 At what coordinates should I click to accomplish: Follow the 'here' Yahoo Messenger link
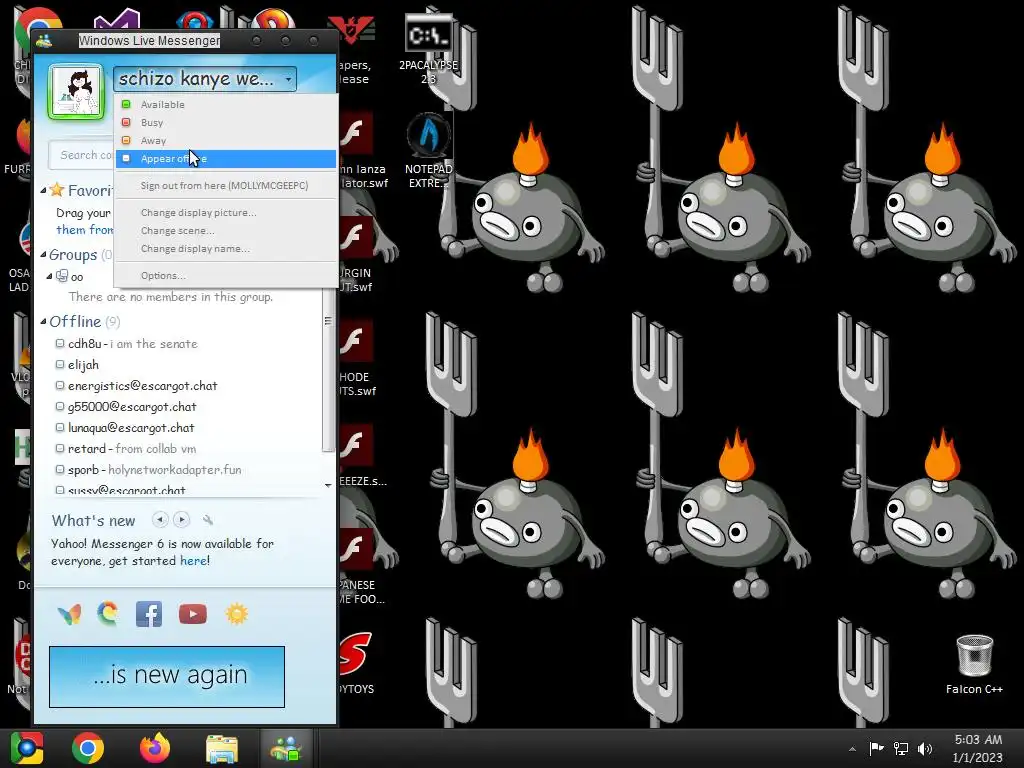pyautogui.click(x=193, y=561)
